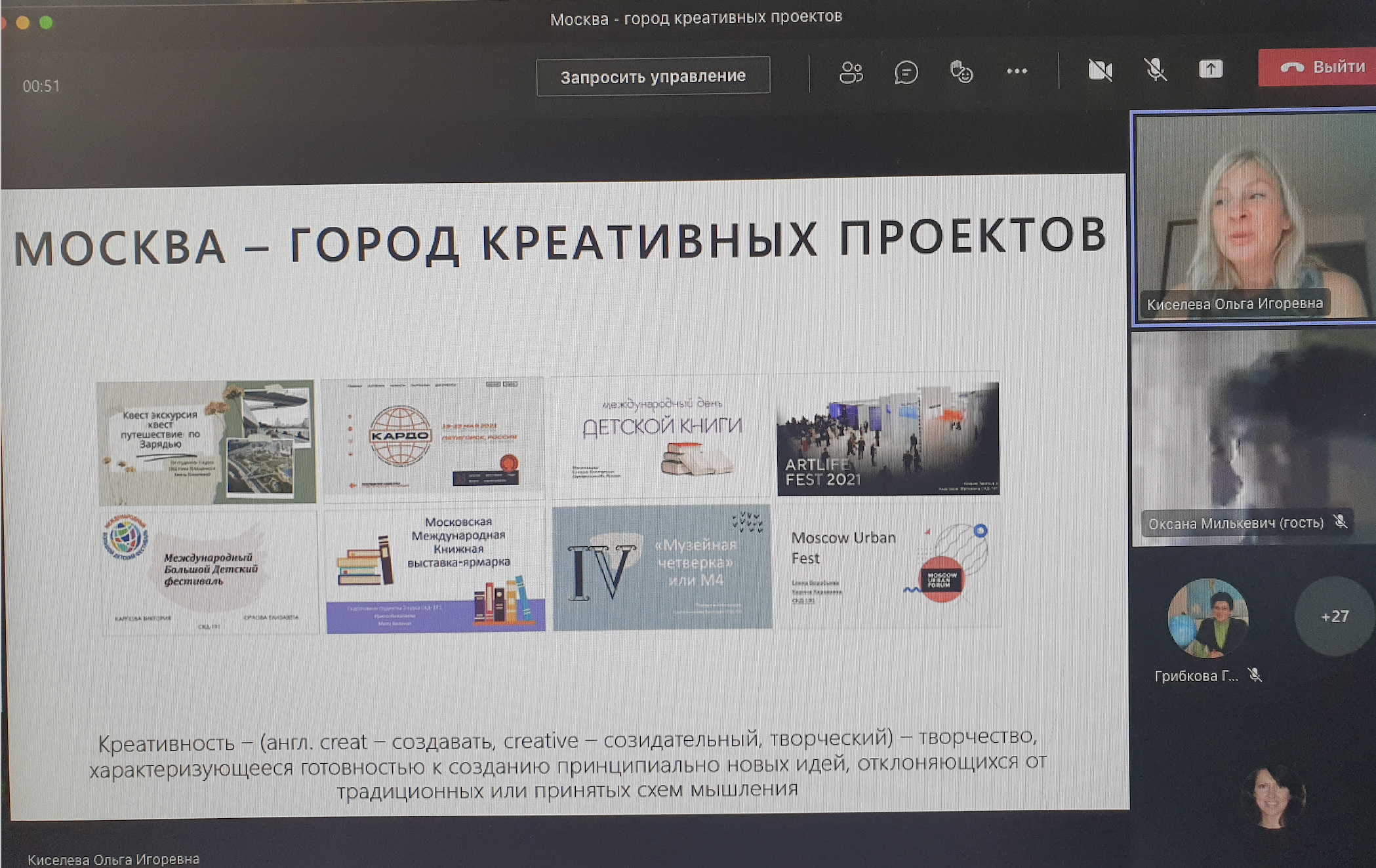Open the participants list icon

point(851,72)
